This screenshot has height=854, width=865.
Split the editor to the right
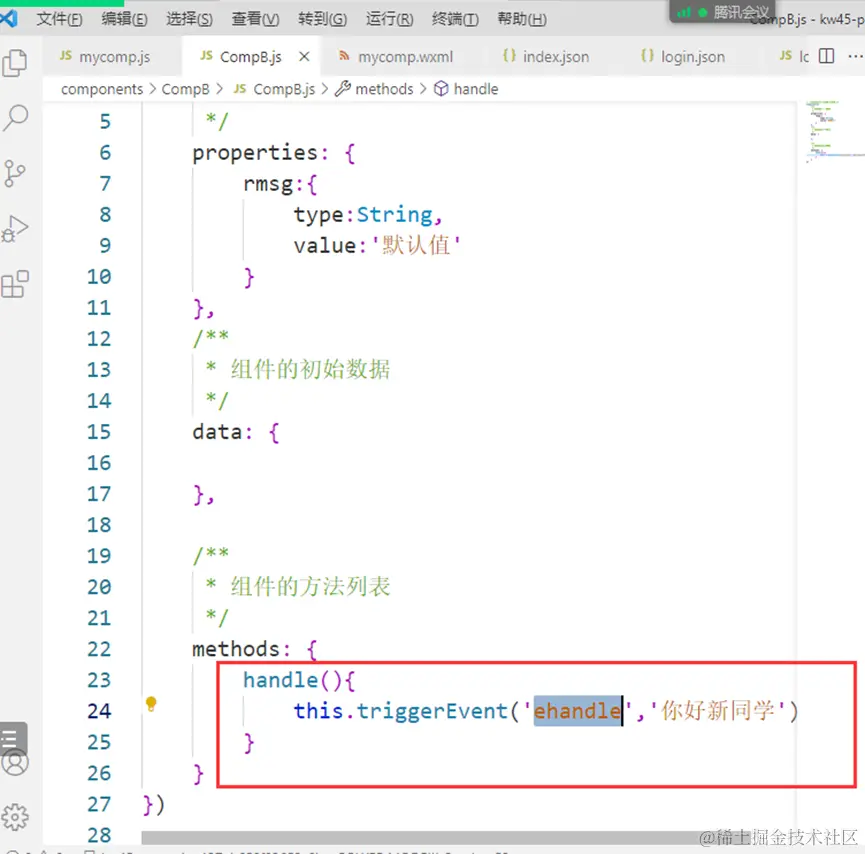pyautogui.click(x=826, y=56)
